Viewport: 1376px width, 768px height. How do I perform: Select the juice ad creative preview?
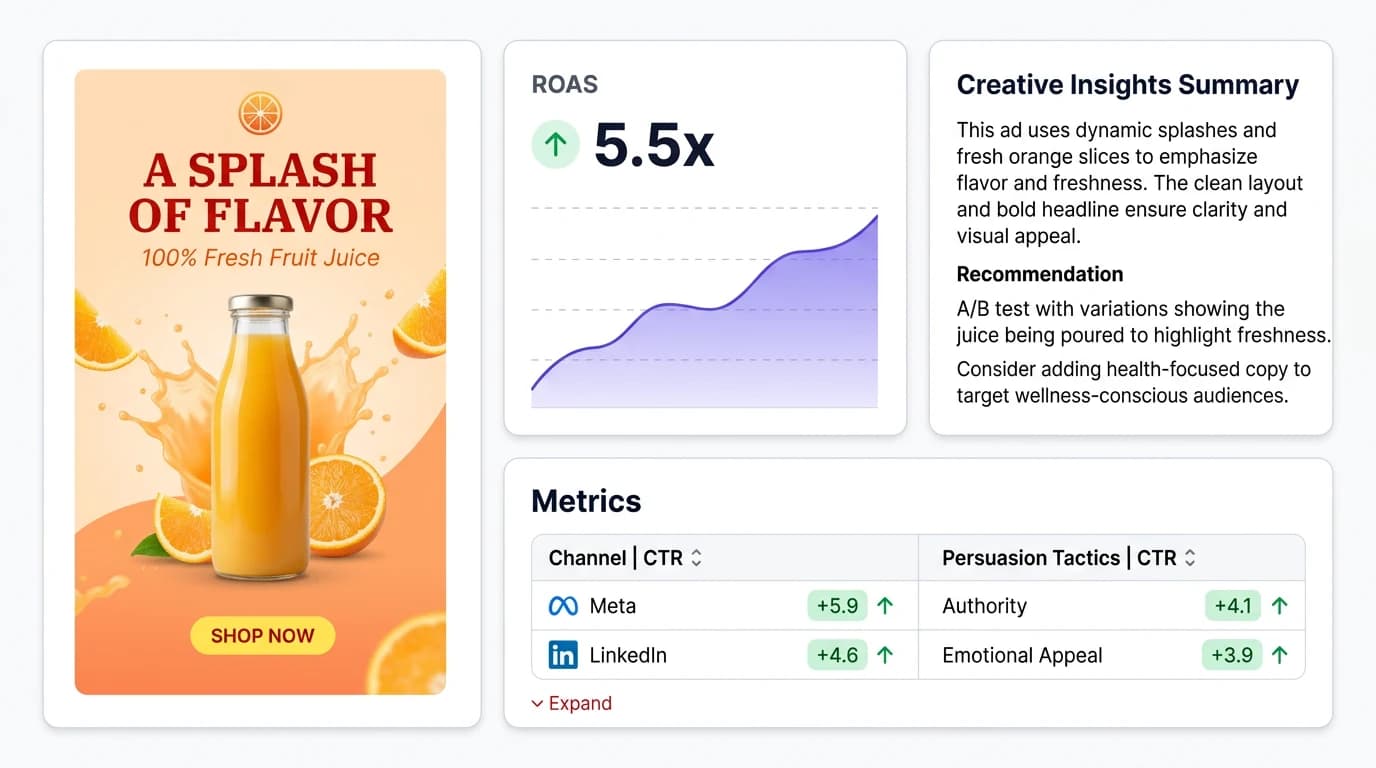262,380
